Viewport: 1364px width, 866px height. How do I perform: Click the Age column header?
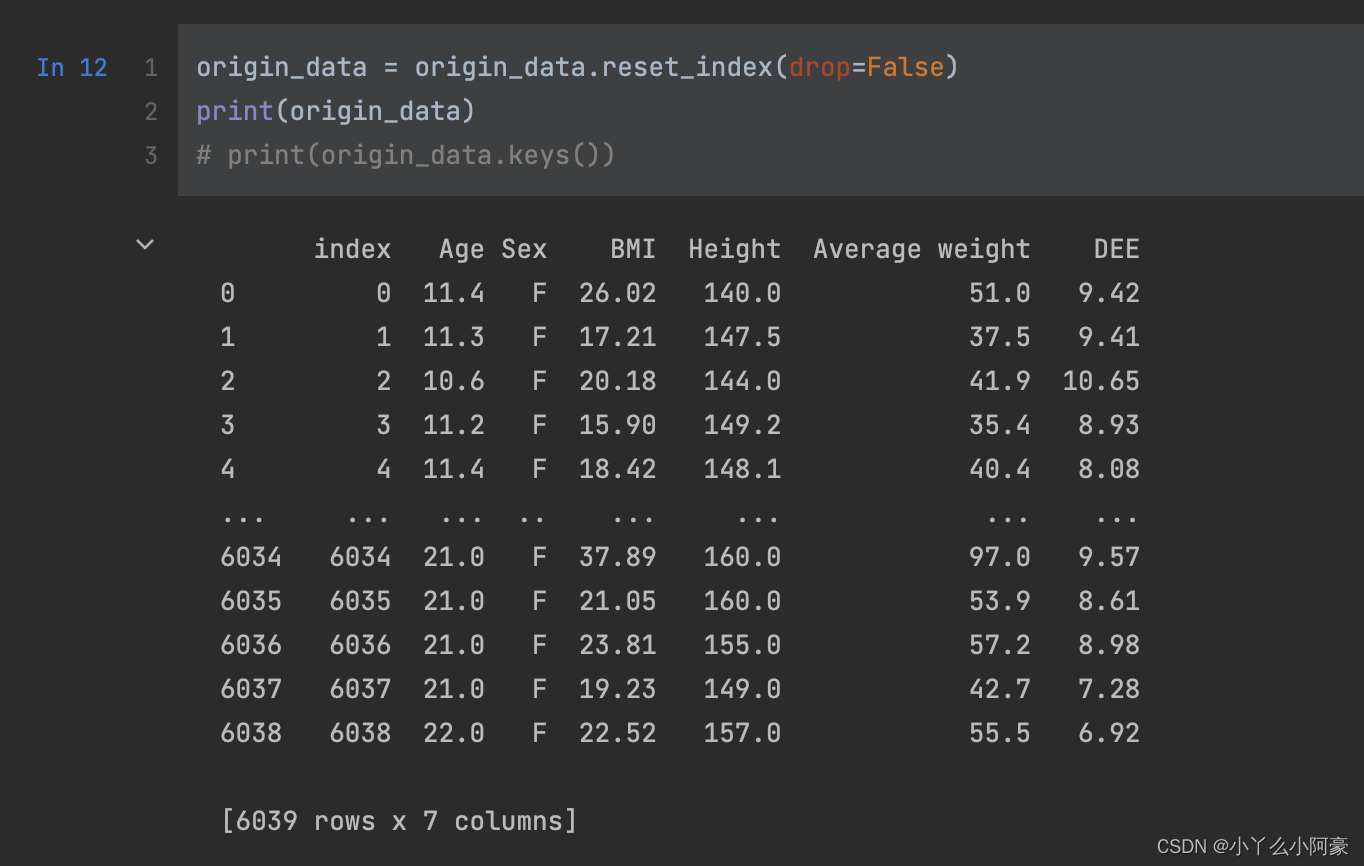(462, 249)
